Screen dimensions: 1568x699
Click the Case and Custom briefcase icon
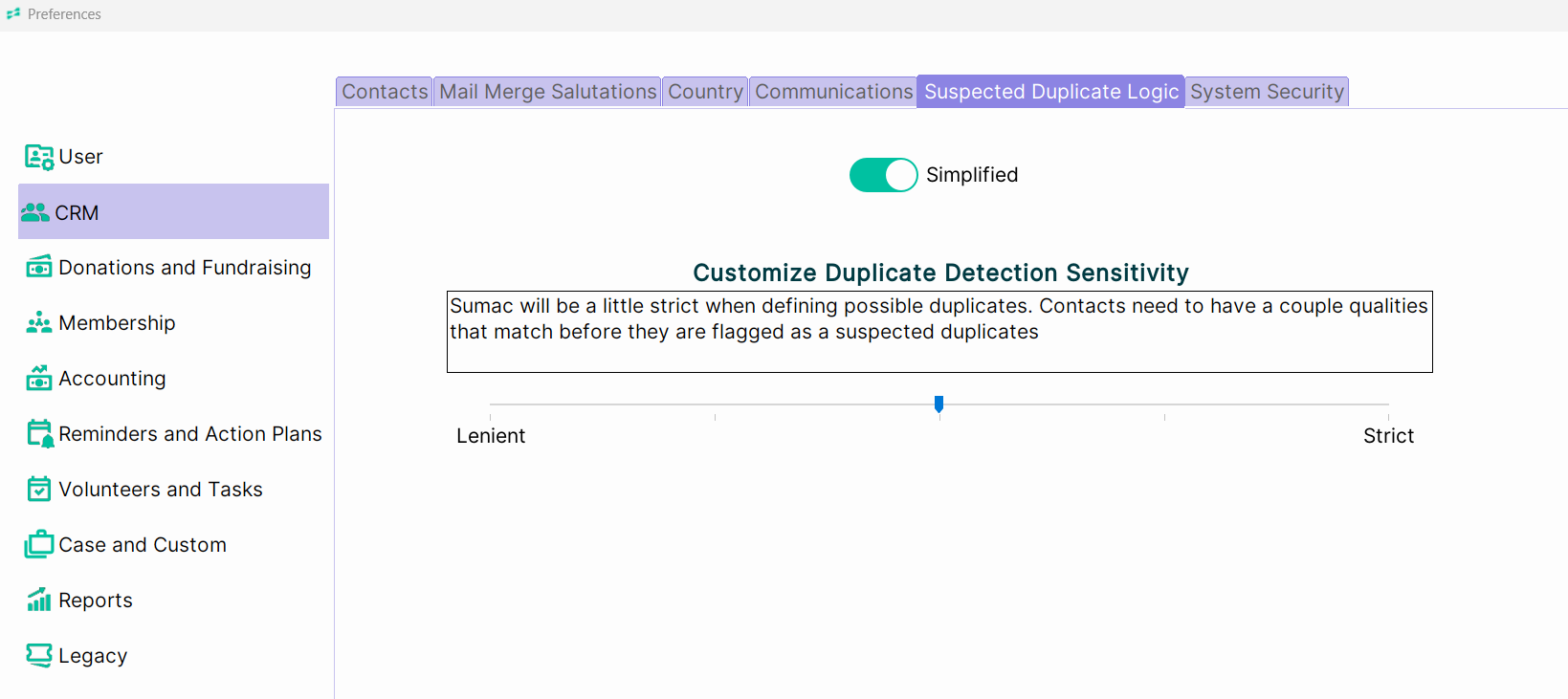[x=39, y=544]
